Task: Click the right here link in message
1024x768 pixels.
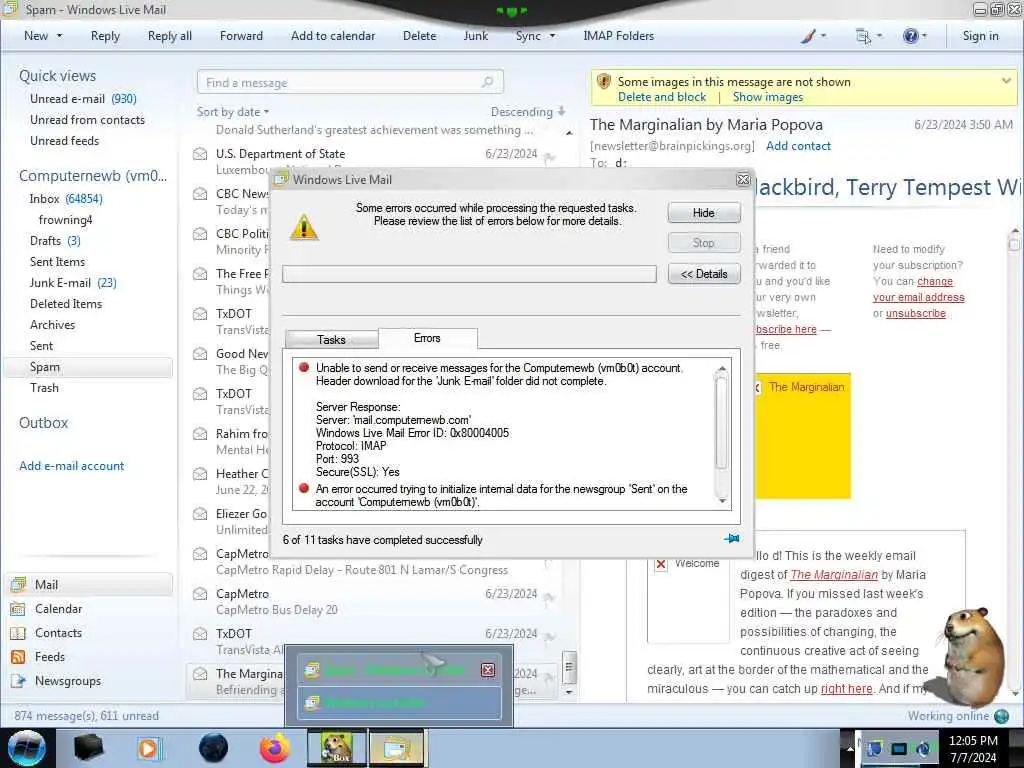Action: click(846, 689)
